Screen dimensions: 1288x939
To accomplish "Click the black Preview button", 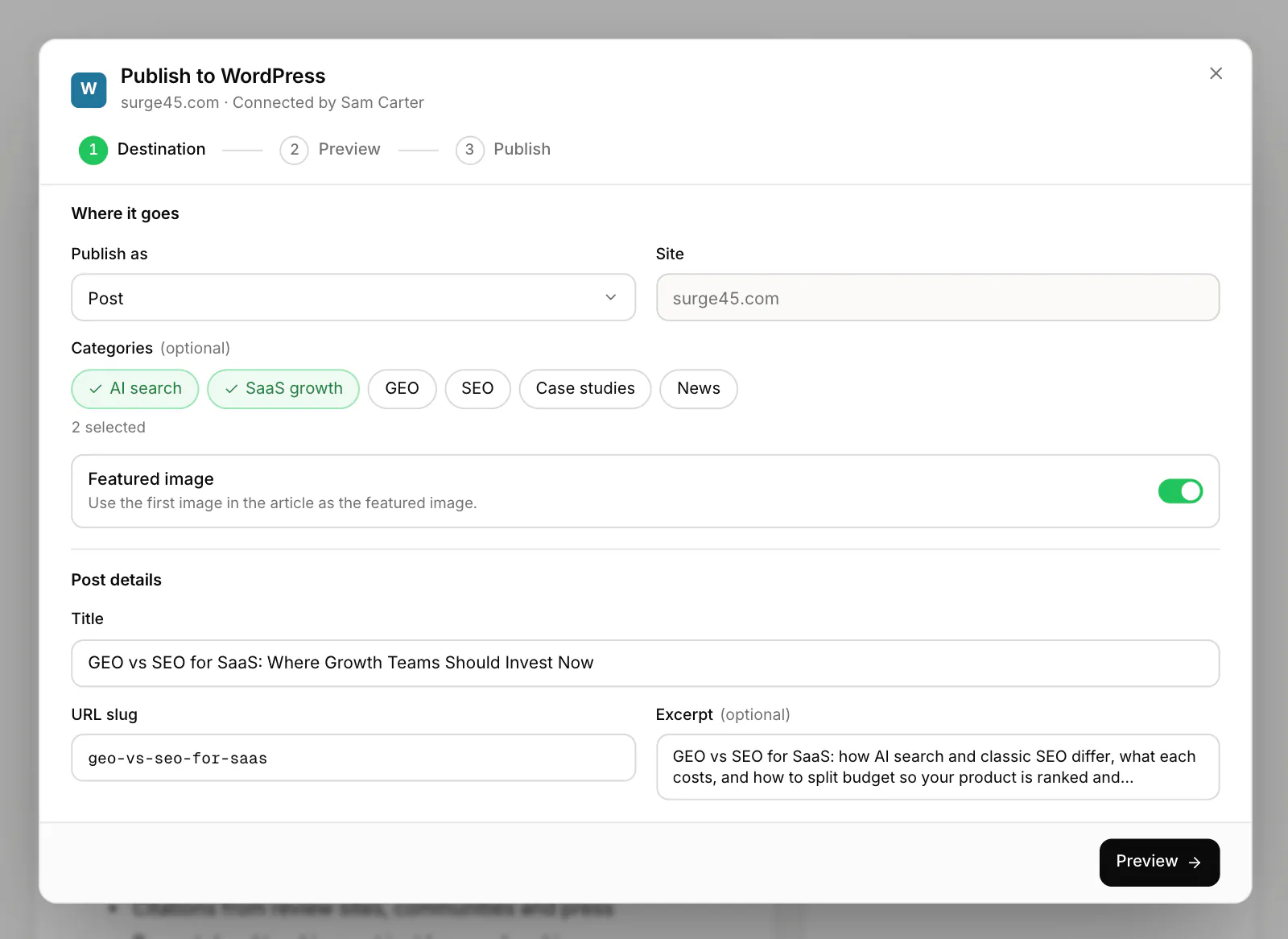I will 1159,862.
